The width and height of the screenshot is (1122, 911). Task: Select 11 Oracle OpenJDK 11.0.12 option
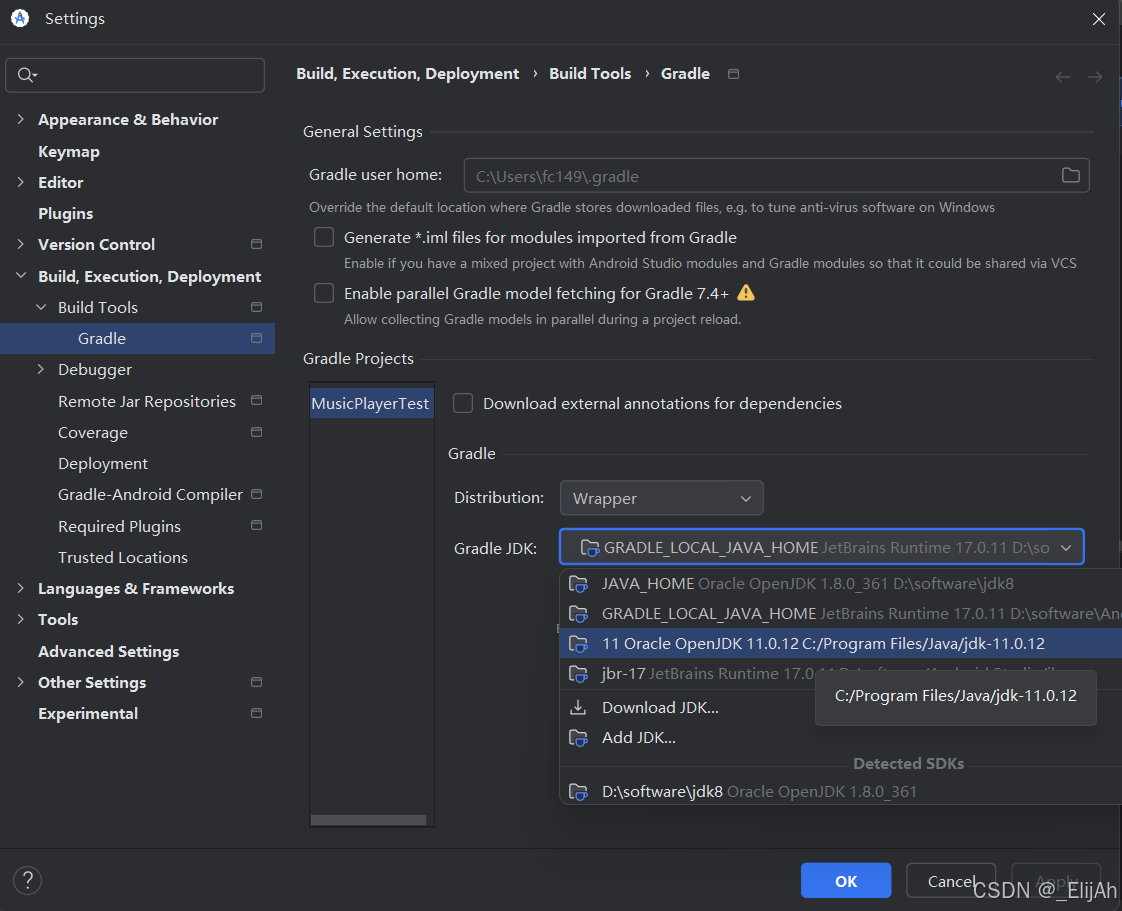840,643
